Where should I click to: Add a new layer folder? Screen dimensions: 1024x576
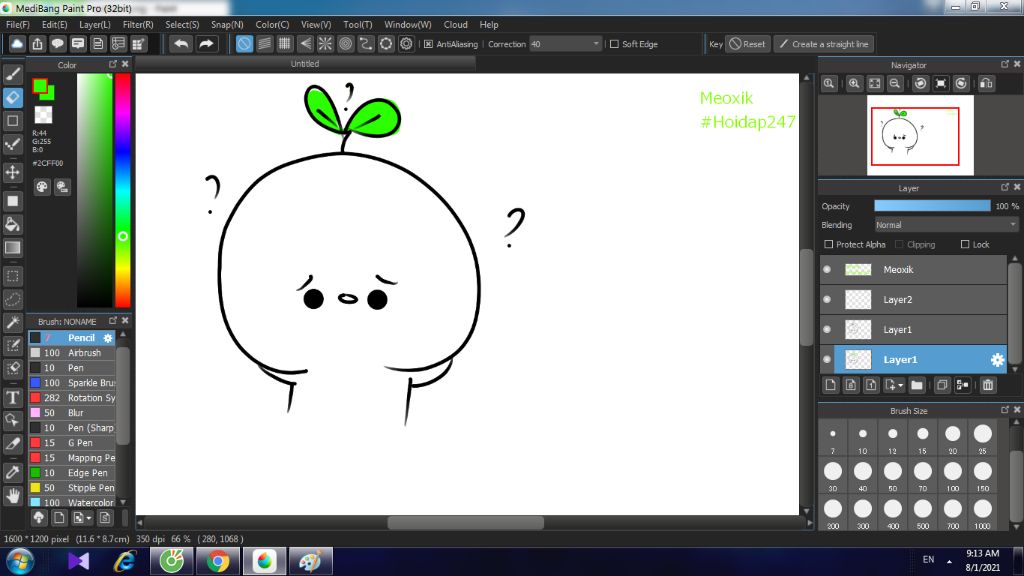917,385
